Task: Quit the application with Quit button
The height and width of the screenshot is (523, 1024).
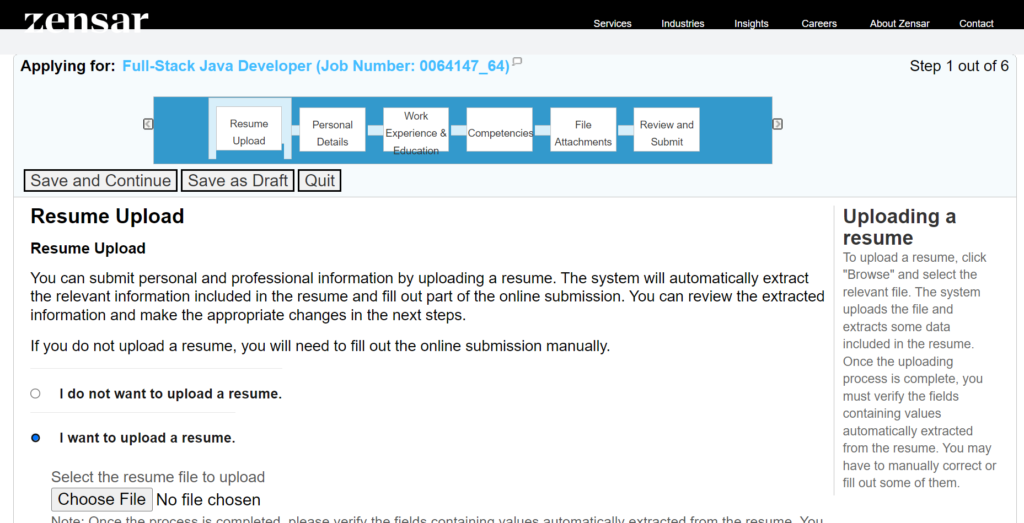Action: point(320,181)
